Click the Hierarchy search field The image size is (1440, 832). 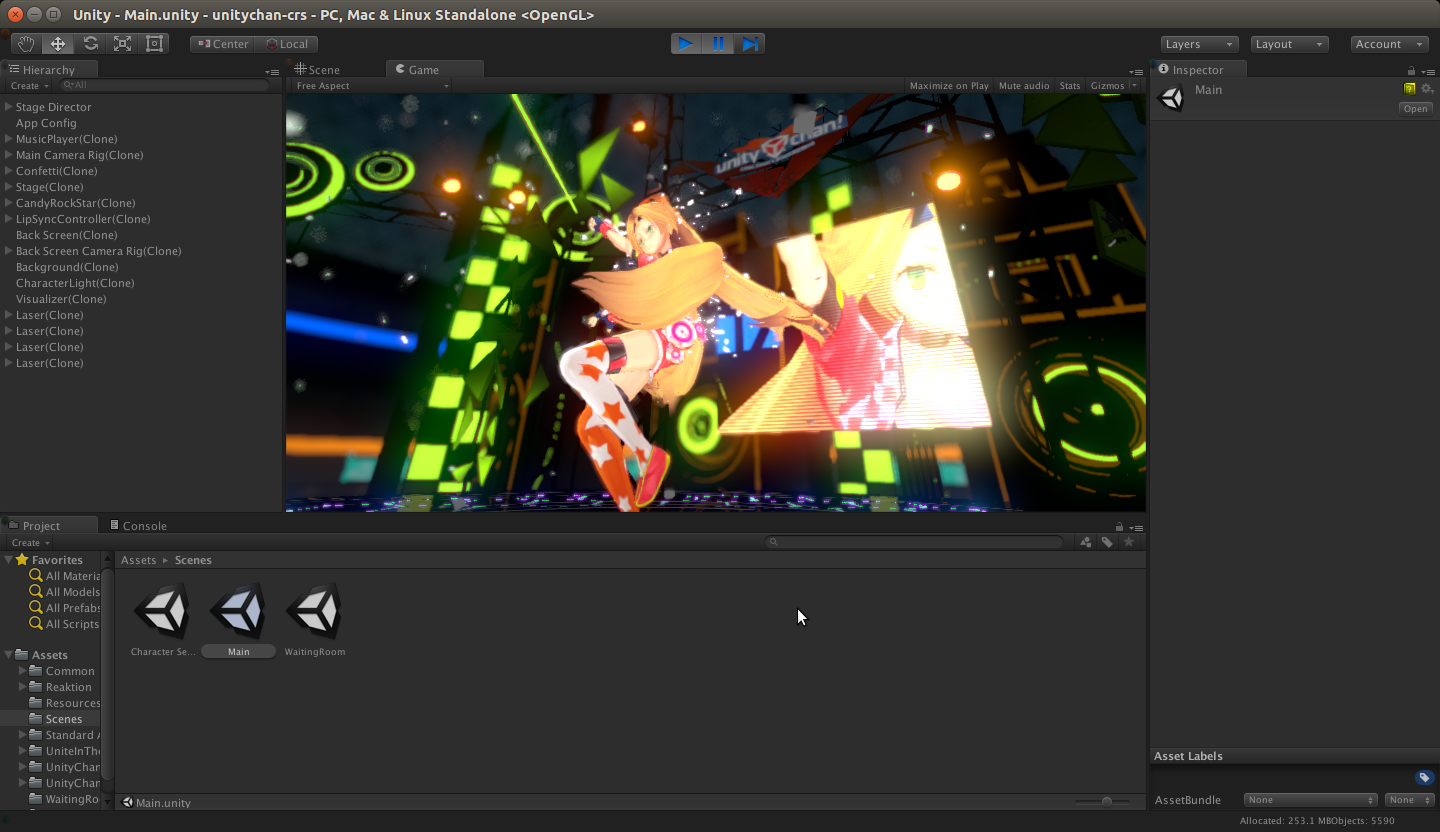tap(165, 86)
